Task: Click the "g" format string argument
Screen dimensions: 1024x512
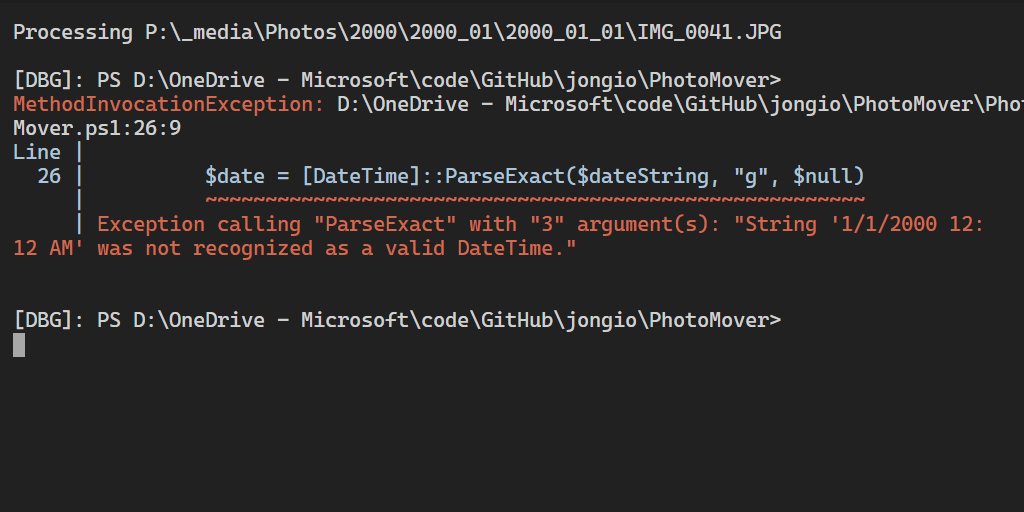Action: pyautogui.click(x=745, y=176)
